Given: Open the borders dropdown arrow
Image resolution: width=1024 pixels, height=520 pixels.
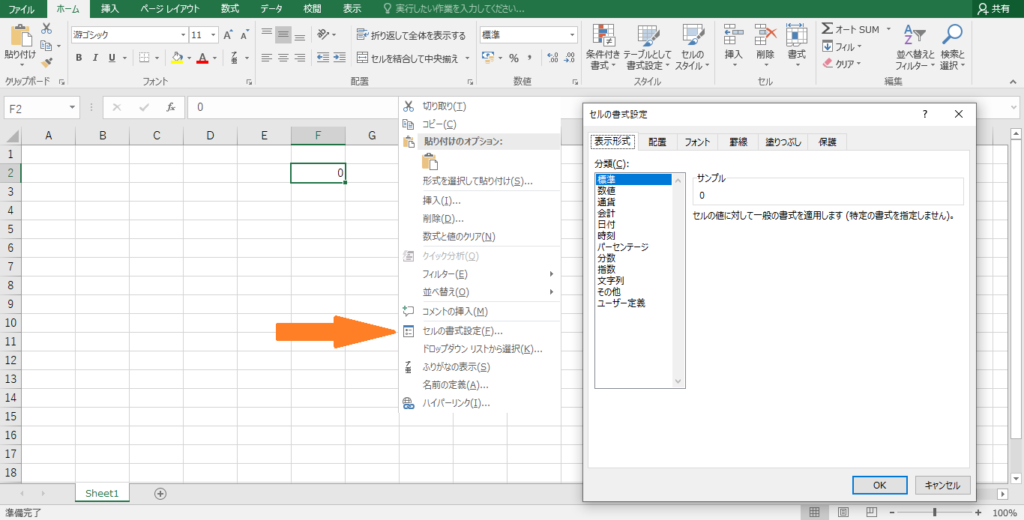Looking at the screenshot, I should click(x=157, y=58).
